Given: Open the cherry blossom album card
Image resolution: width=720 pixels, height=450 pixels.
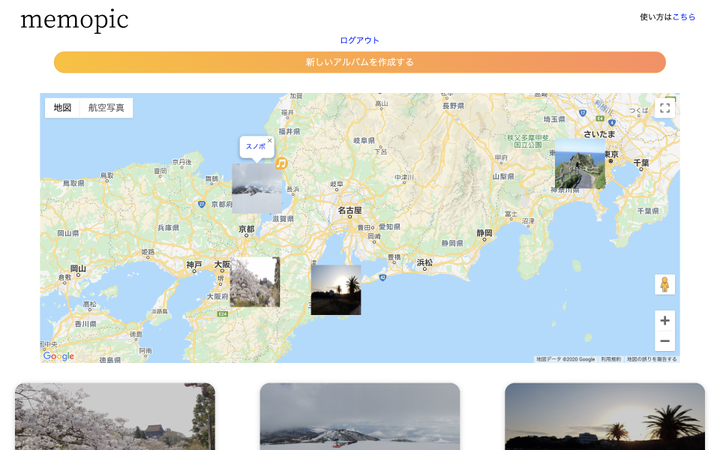Looking at the screenshot, I should [x=115, y=416].
